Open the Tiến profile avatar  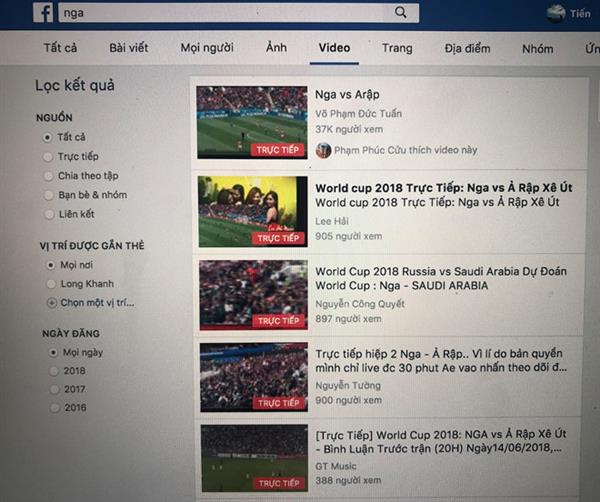[x=556, y=14]
